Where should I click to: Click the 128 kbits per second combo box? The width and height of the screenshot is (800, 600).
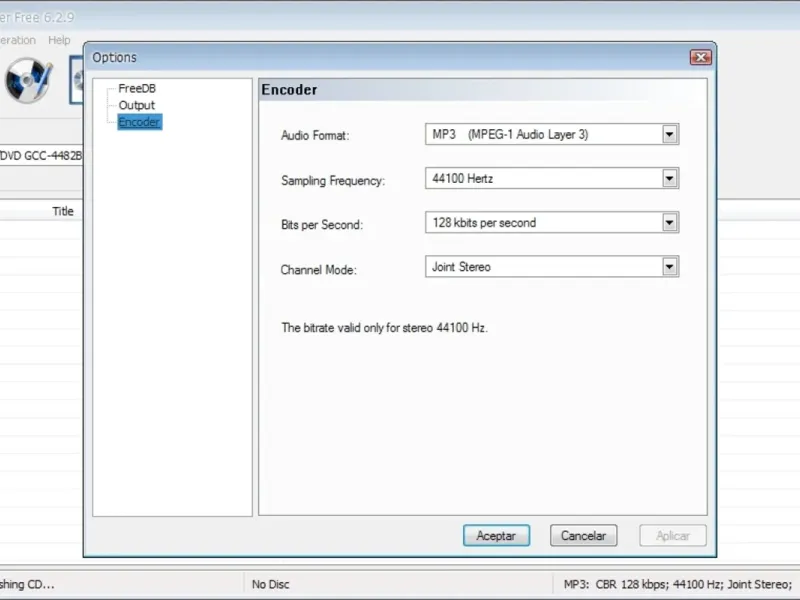[x=552, y=222]
